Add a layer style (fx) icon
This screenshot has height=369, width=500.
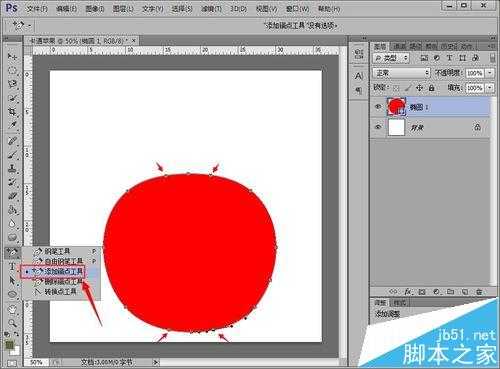408,292
